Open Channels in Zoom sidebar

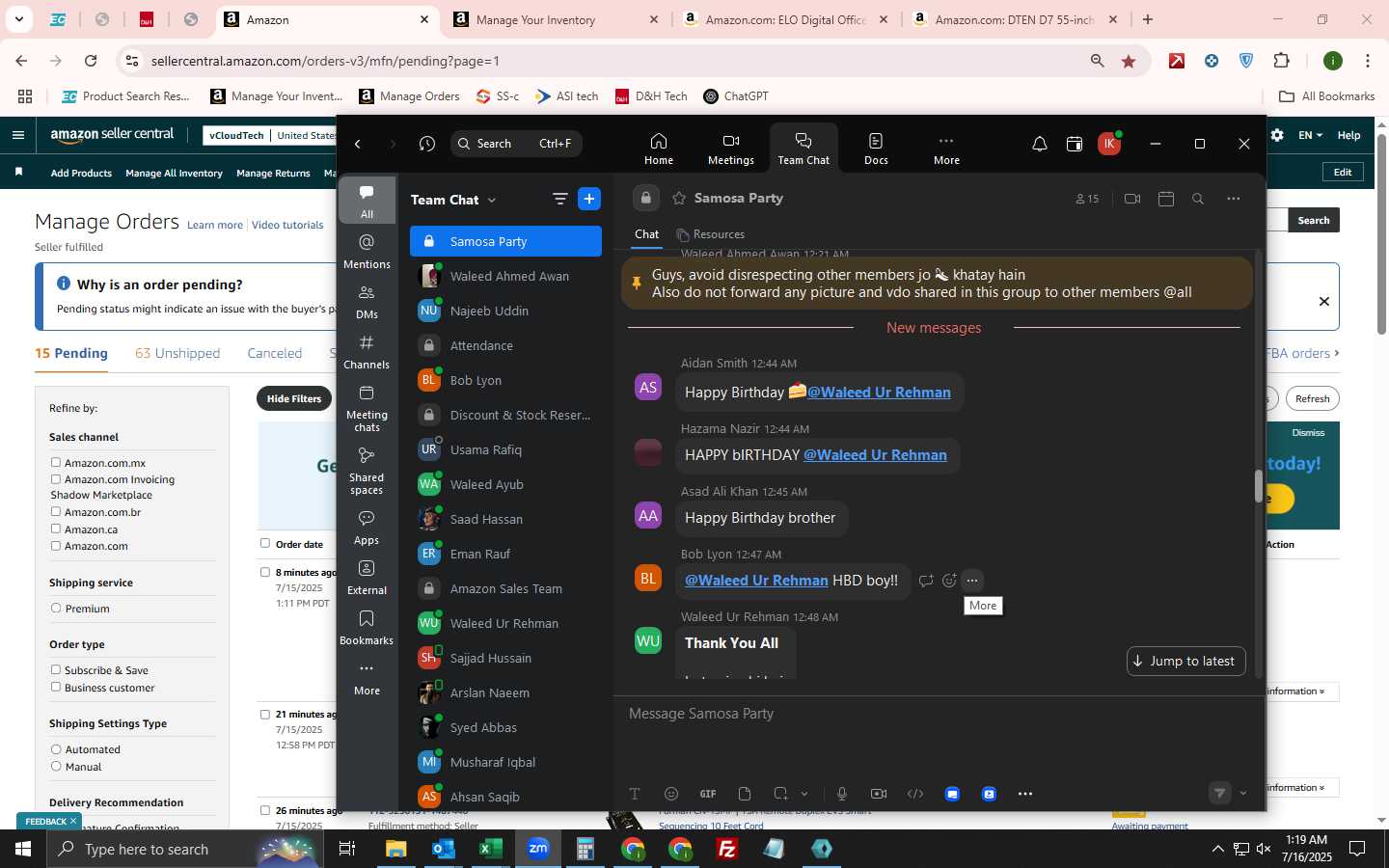[367, 352]
